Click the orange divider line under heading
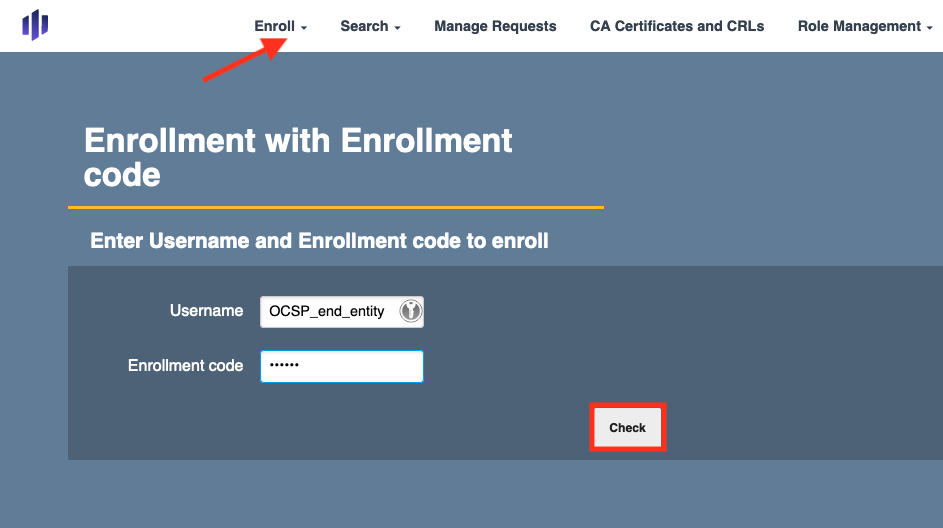 click(335, 207)
